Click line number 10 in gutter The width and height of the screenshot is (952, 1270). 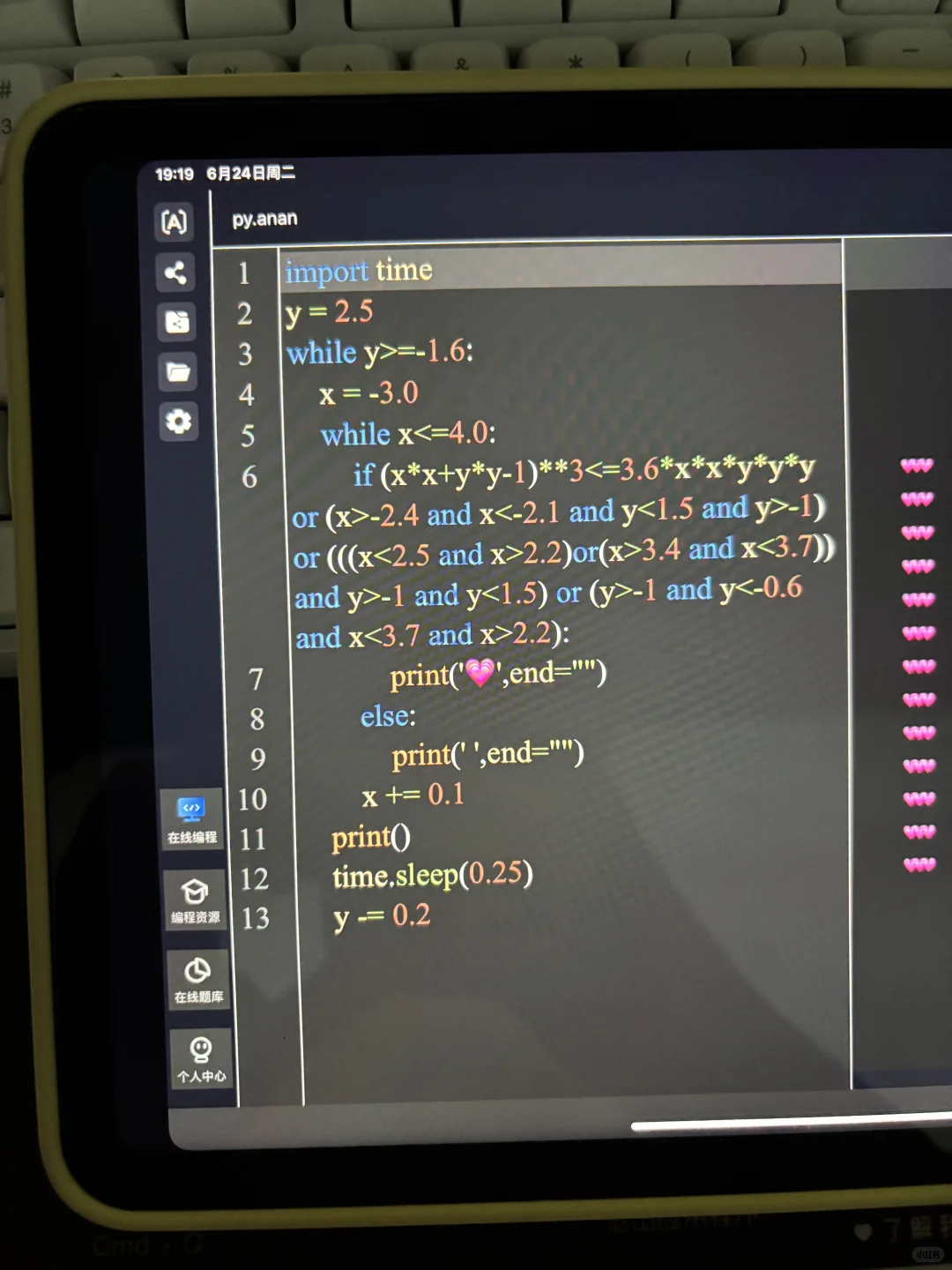(x=252, y=799)
